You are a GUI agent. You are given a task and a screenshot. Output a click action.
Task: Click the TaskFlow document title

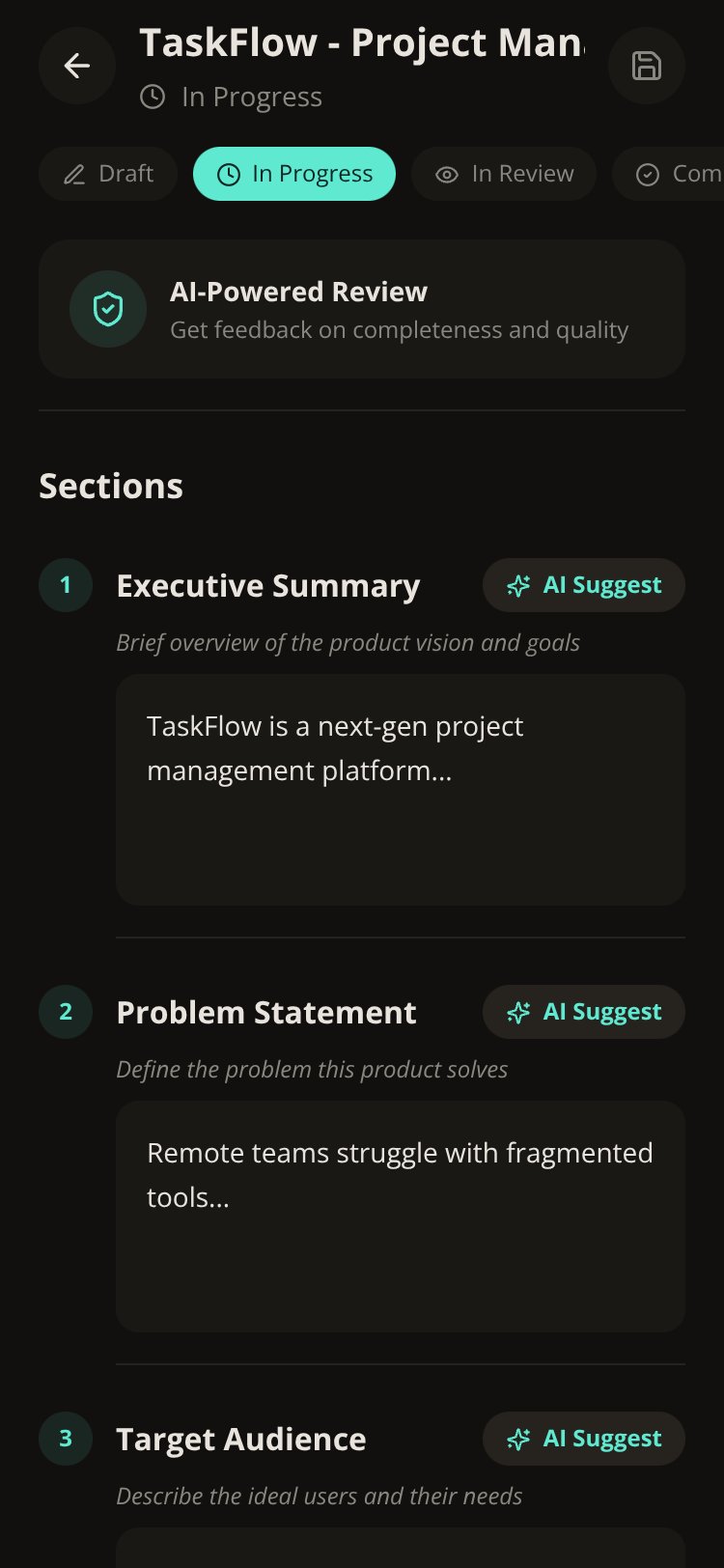(x=362, y=42)
